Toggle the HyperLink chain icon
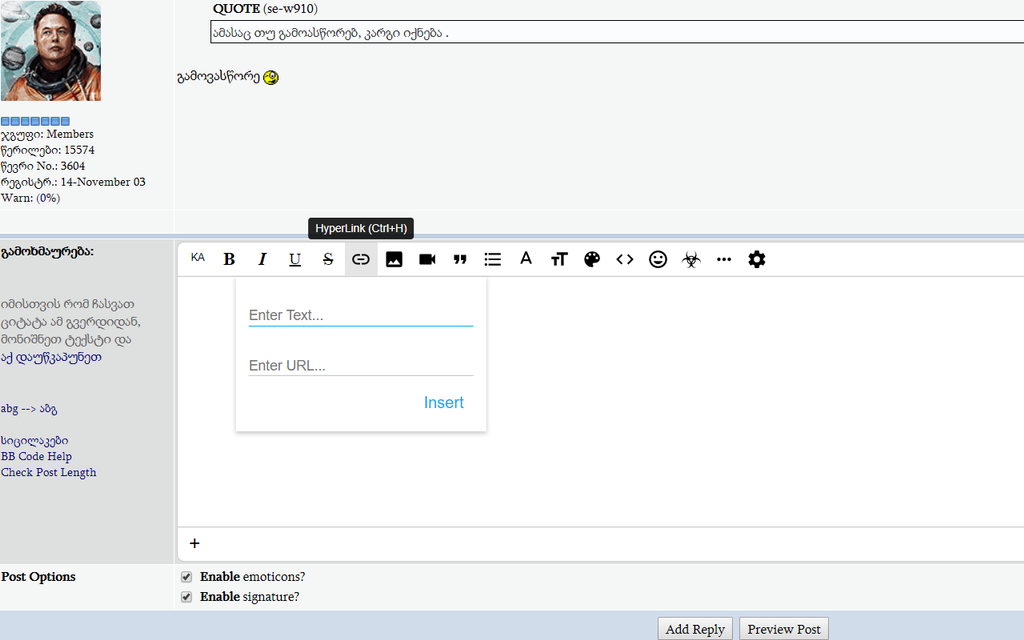 pyautogui.click(x=361, y=259)
